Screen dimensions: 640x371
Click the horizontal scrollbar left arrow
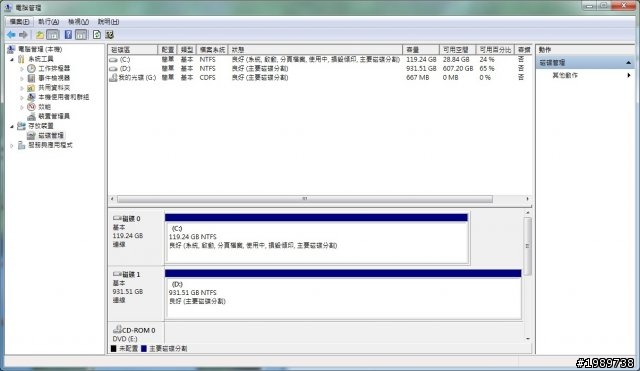112,199
